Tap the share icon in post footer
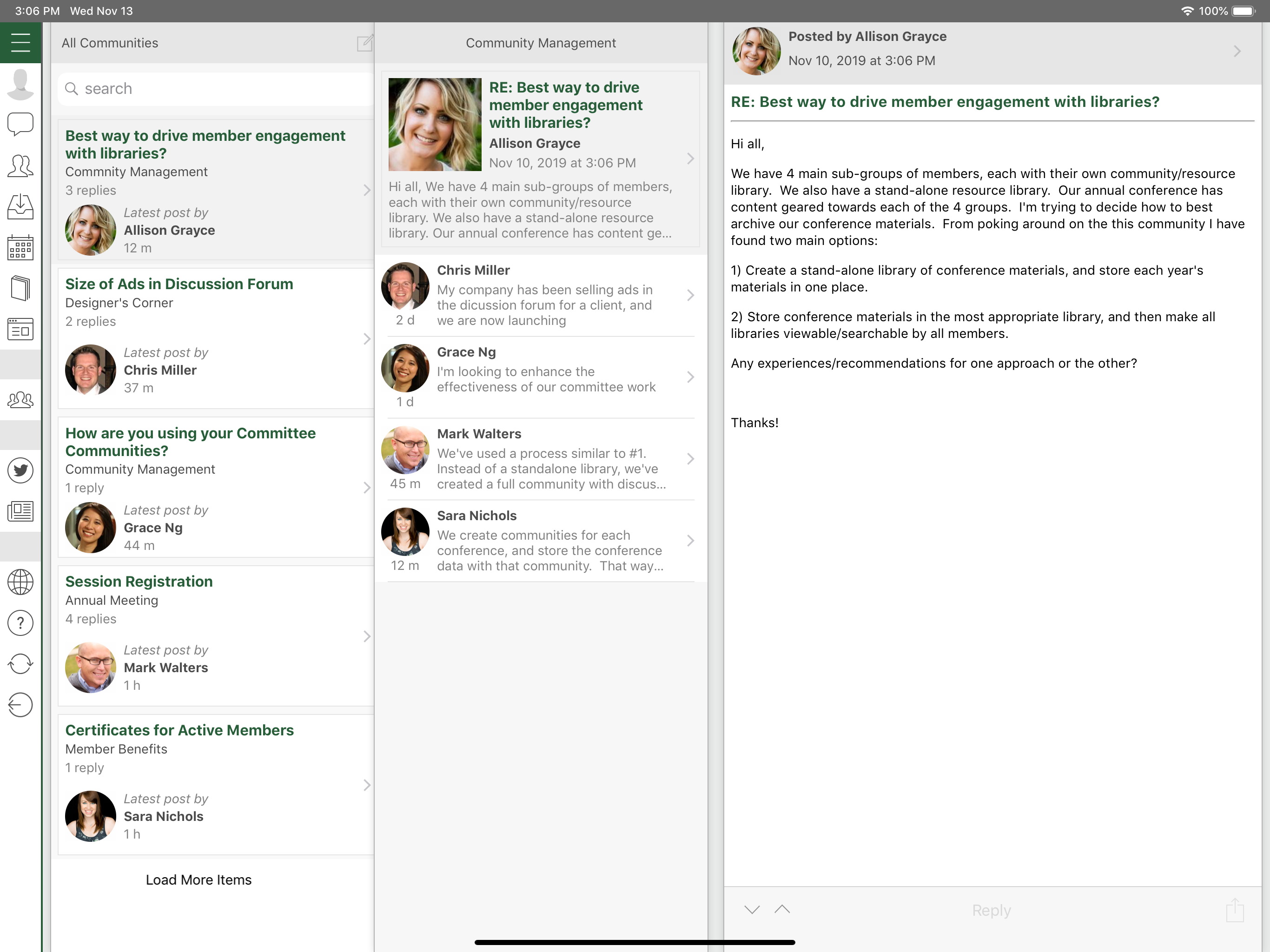The width and height of the screenshot is (1270, 952). coord(1234,910)
